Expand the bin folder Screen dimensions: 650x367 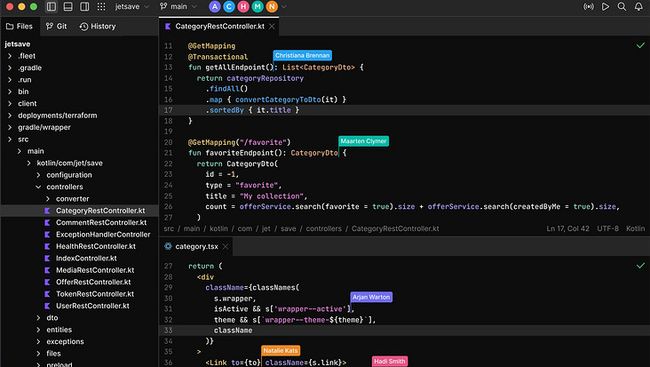(10, 92)
